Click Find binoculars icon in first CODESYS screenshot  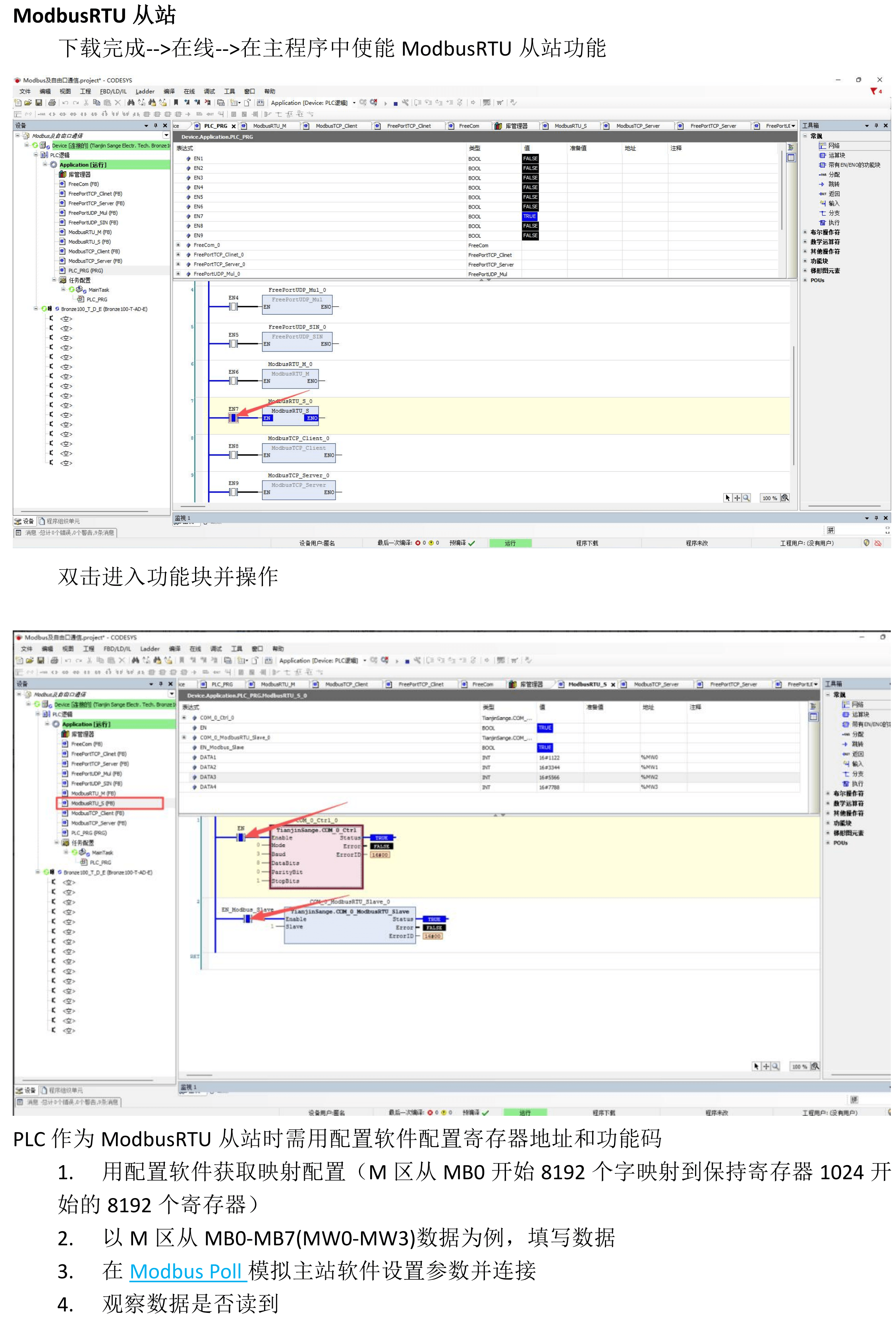point(131,102)
